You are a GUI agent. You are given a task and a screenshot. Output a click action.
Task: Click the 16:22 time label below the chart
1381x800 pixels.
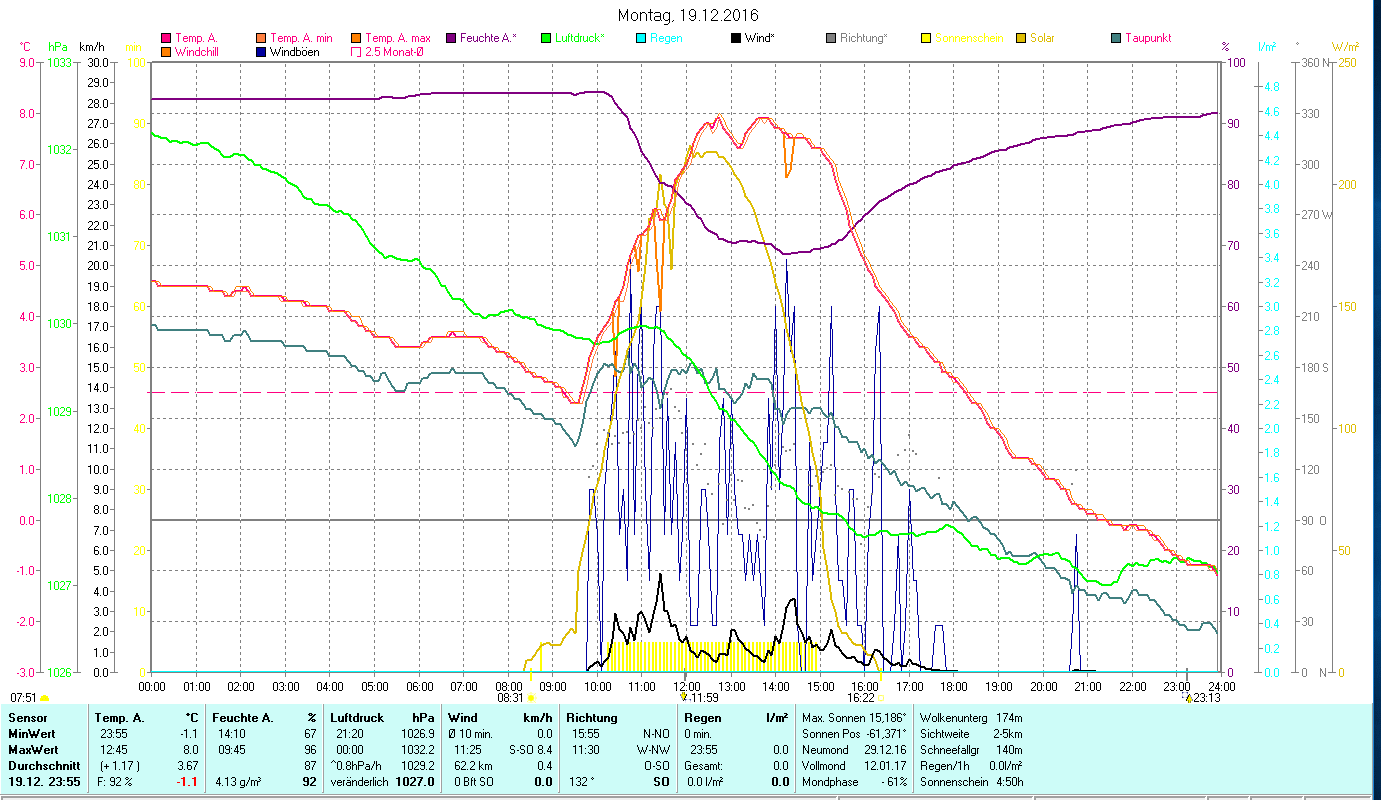coord(861,698)
